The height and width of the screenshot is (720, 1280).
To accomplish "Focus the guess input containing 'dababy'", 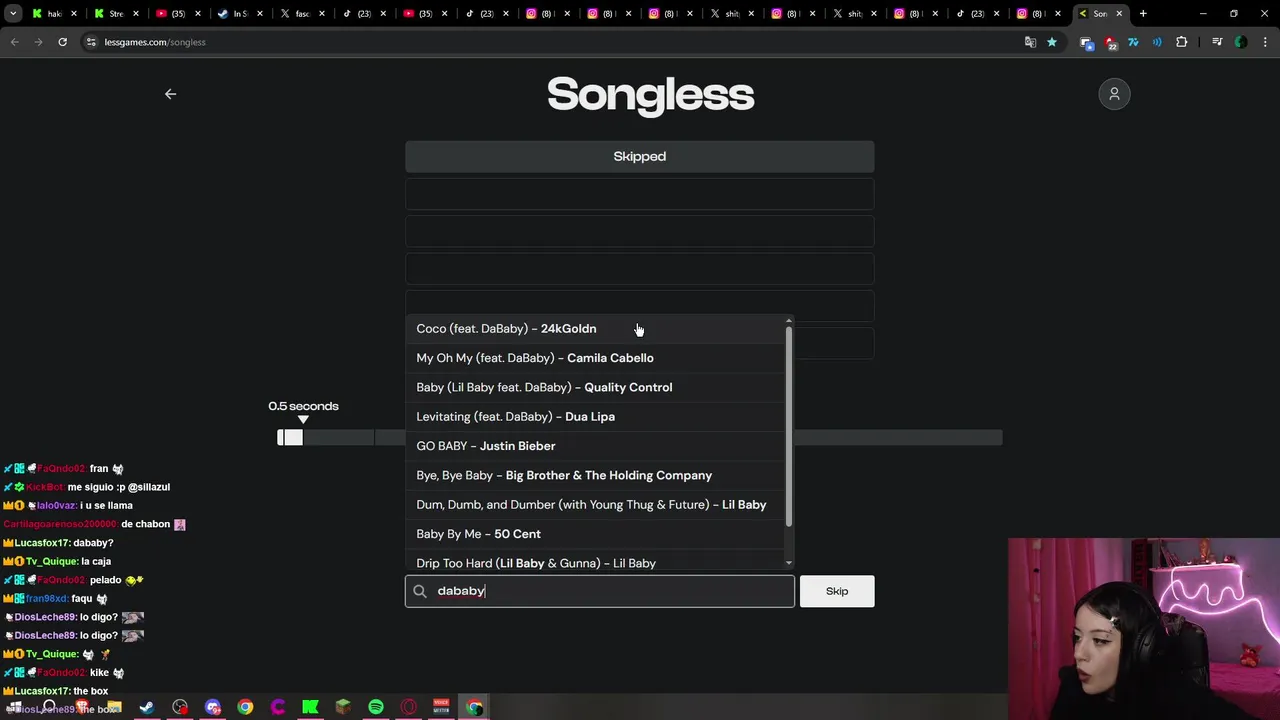I will tap(600, 591).
